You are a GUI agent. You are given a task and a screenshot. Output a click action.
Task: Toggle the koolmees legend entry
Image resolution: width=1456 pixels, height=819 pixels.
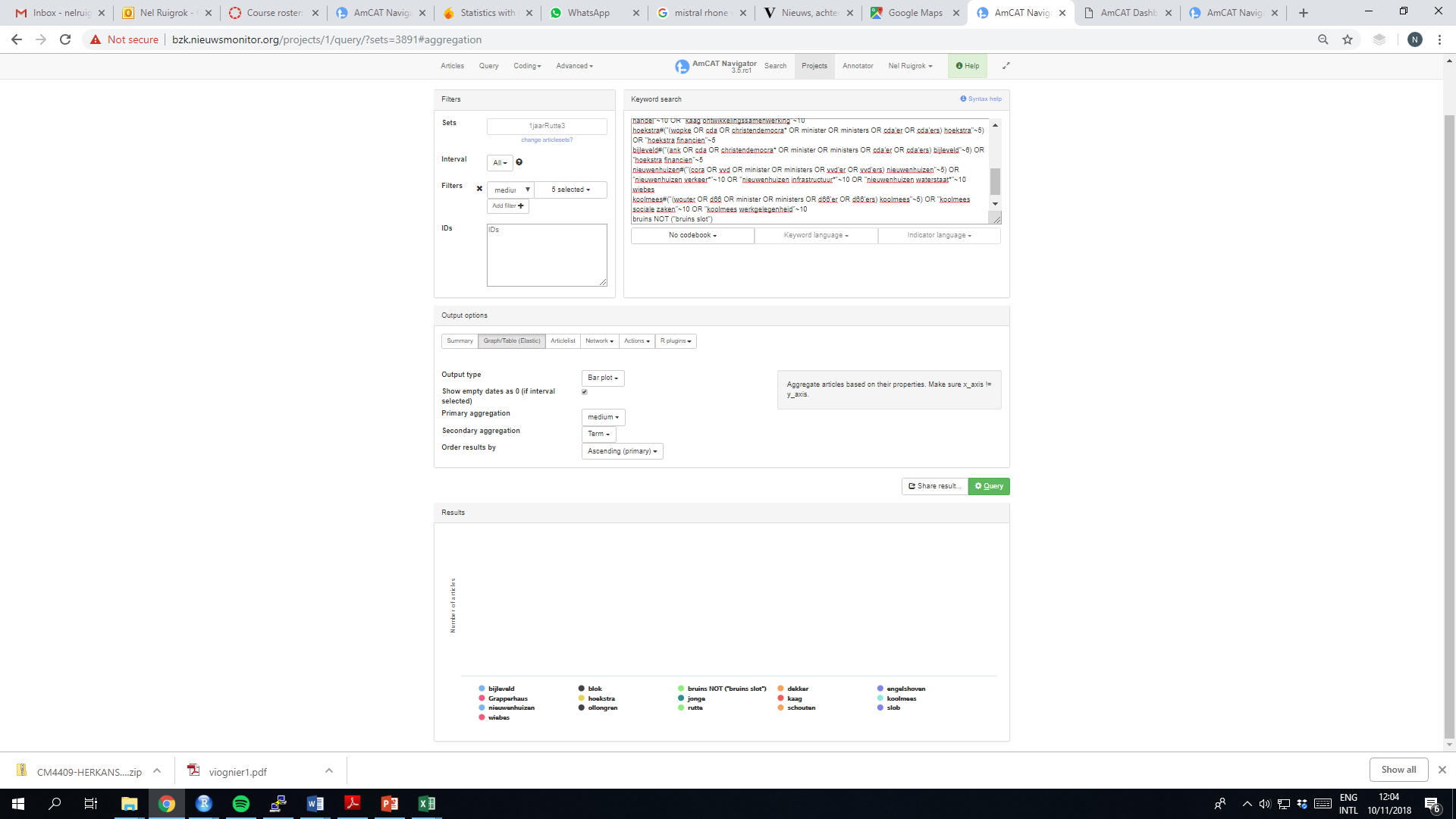click(x=901, y=698)
